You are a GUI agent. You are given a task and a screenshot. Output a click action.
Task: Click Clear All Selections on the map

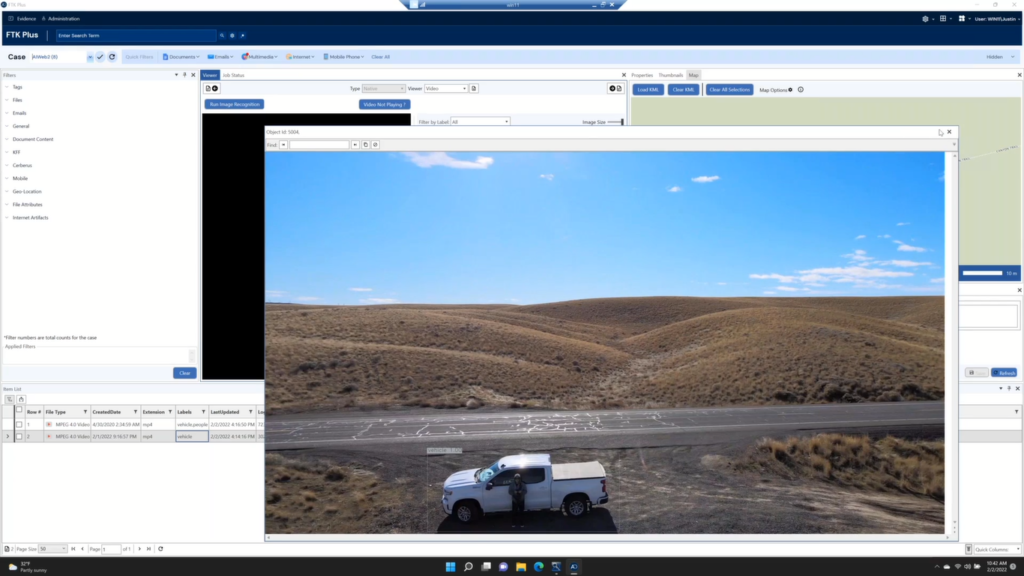tap(729, 89)
